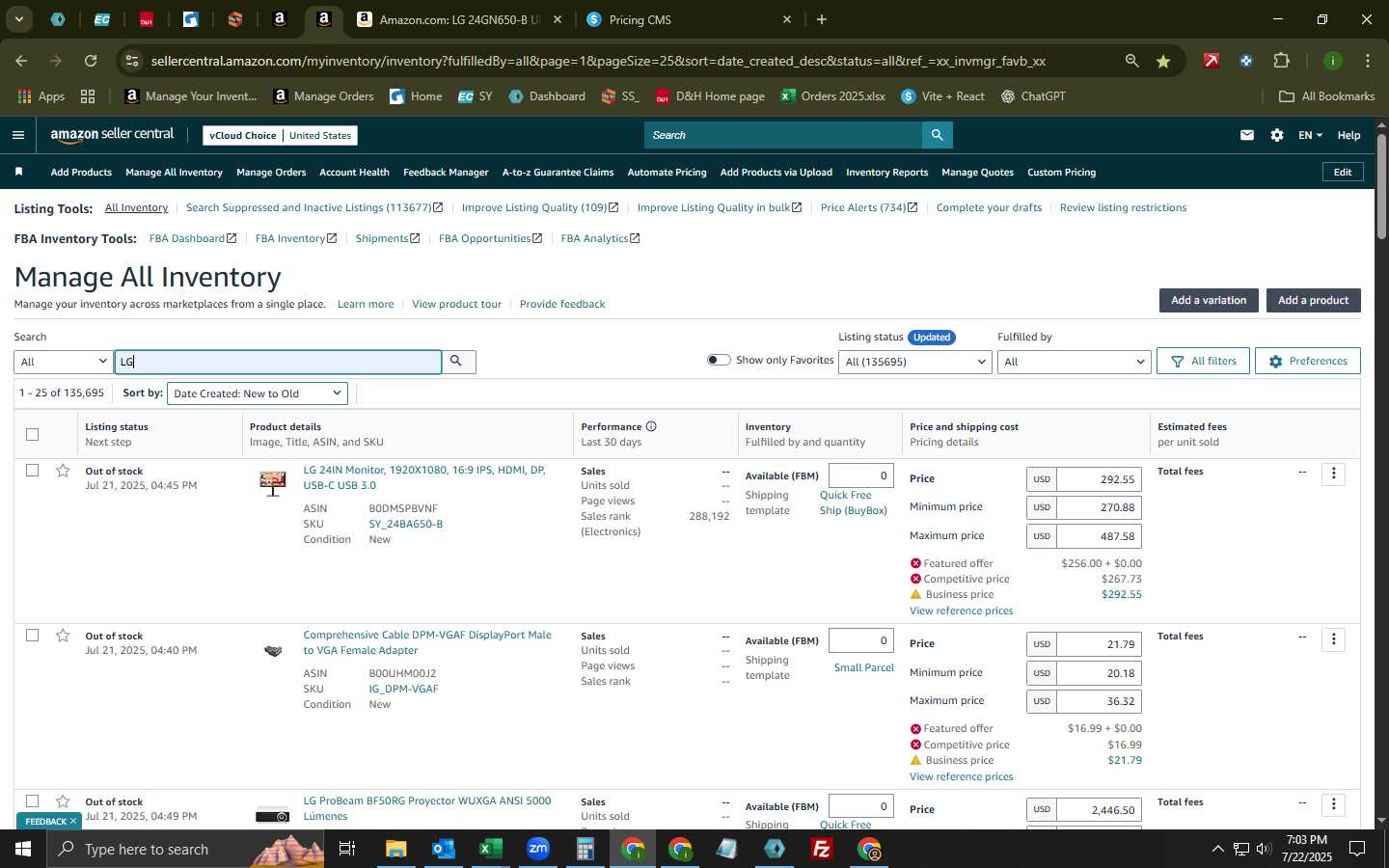Open the LG 24IN Monitor product title link
The height and width of the screenshot is (868, 1389).
coord(424,477)
